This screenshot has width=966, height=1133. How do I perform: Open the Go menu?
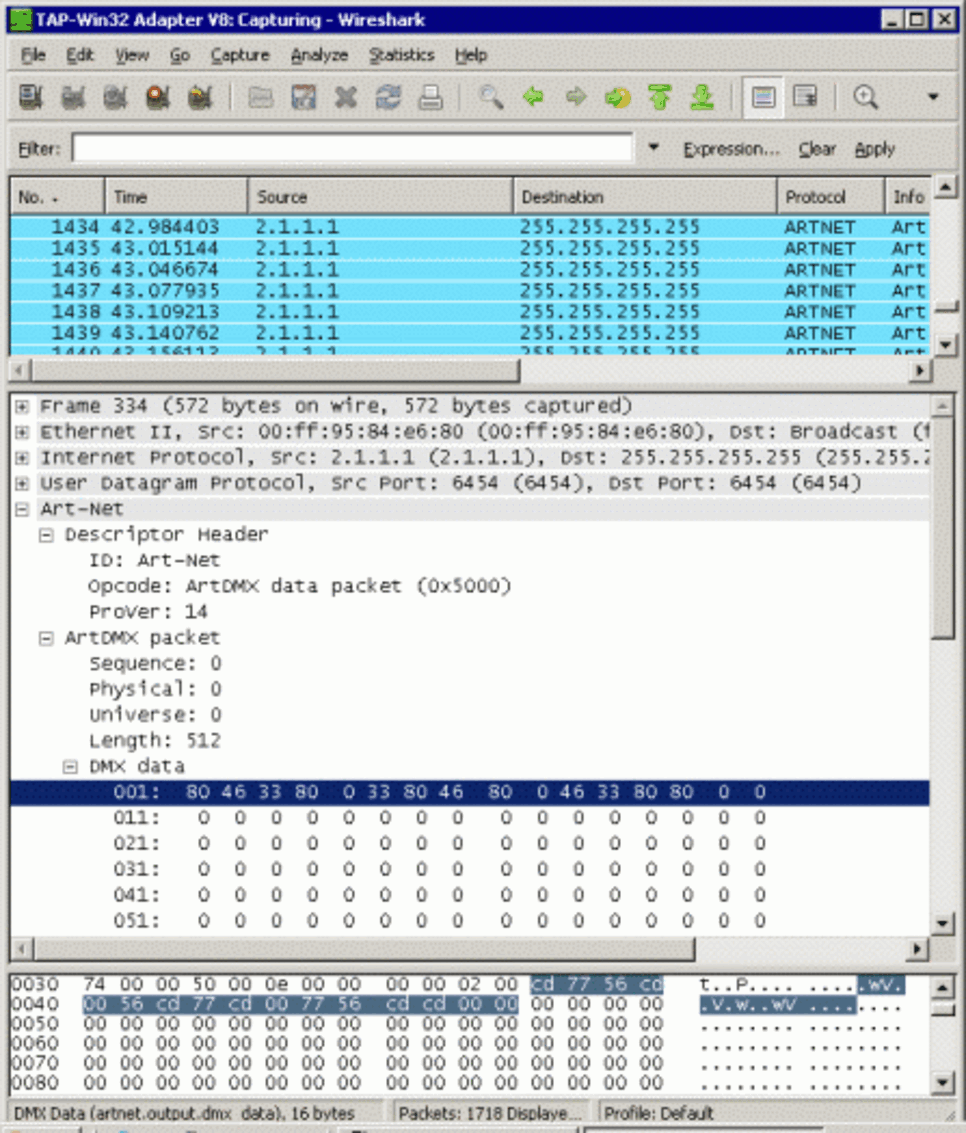179,55
